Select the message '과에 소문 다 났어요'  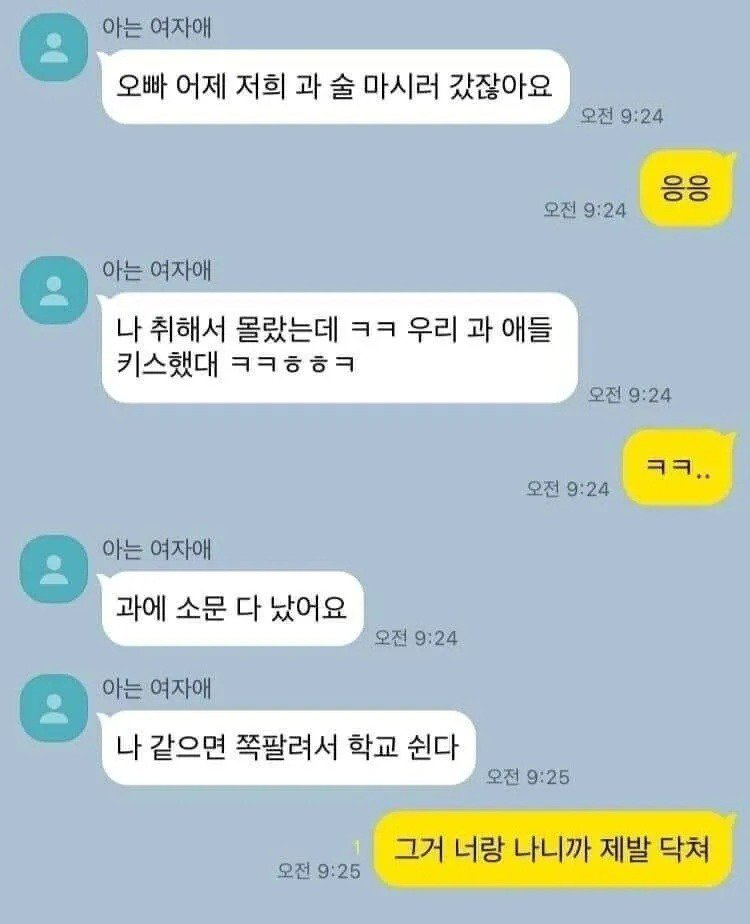click(x=232, y=608)
